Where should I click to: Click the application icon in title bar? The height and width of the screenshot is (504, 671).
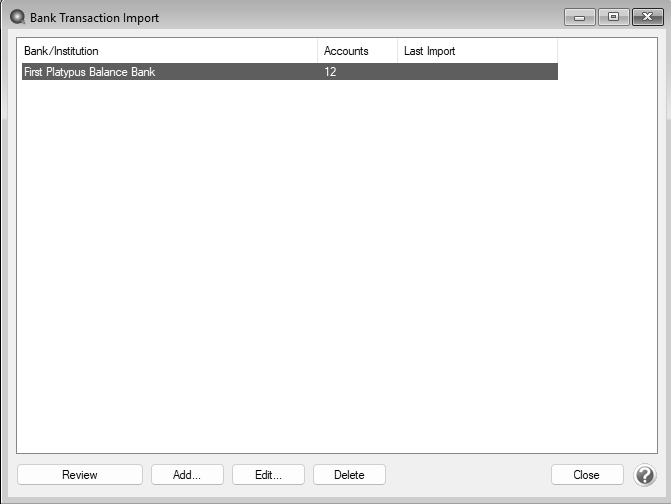[17, 17]
